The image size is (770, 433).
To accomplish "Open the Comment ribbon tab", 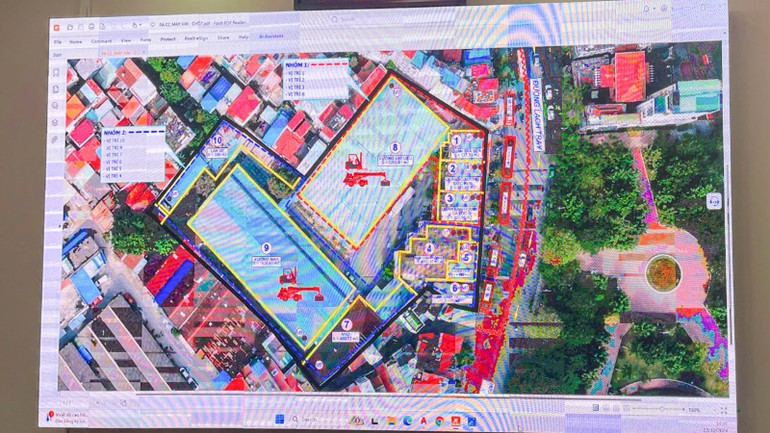I will pos(101,41).
